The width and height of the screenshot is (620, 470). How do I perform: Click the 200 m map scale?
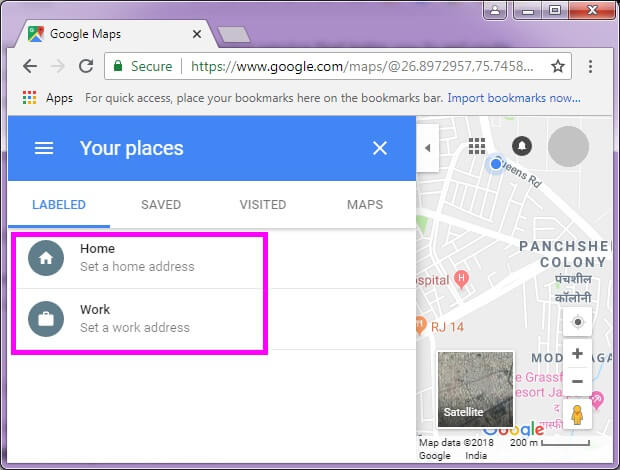(x=550, y=443)
